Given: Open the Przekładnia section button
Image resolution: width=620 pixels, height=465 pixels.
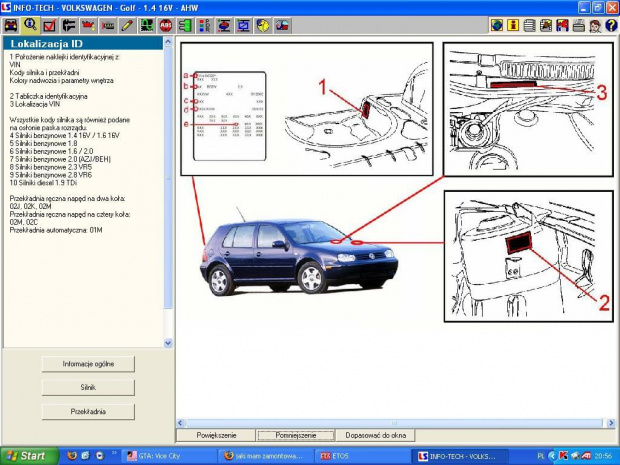Looking at the screenshot, I should tap(88, 412).
